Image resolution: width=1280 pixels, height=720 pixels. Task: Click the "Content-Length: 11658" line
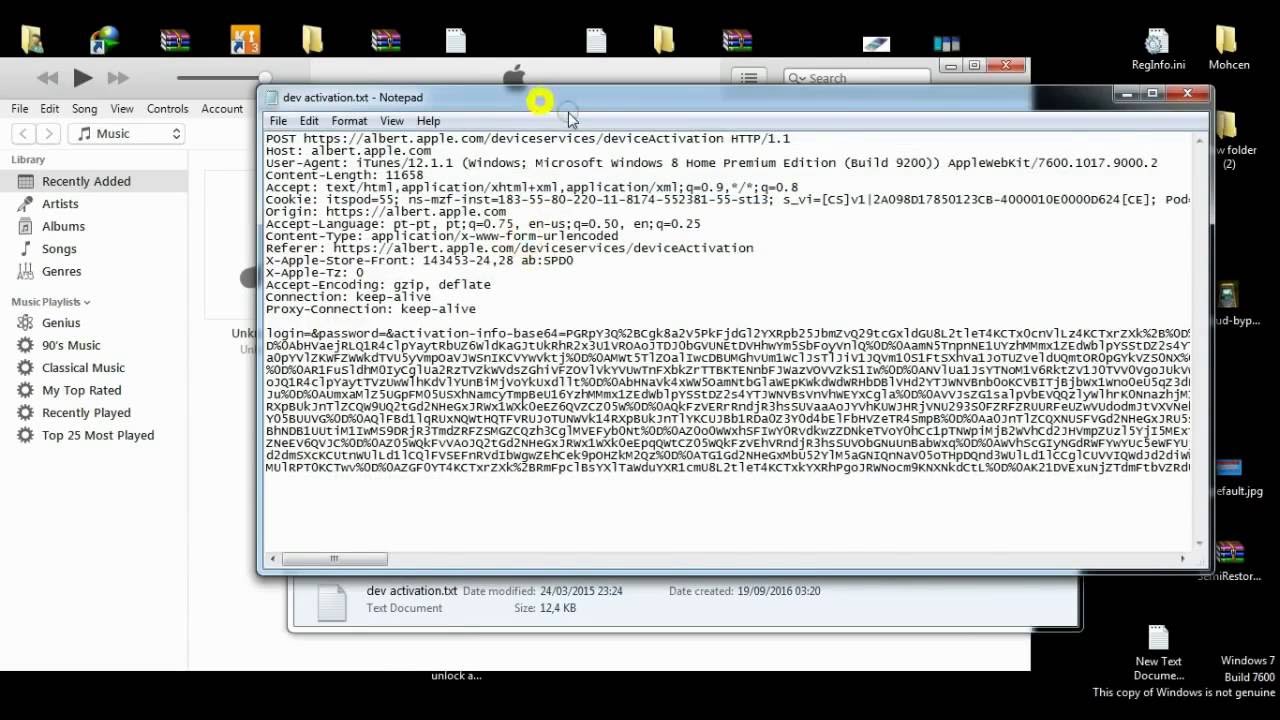[x=344, y=175]
